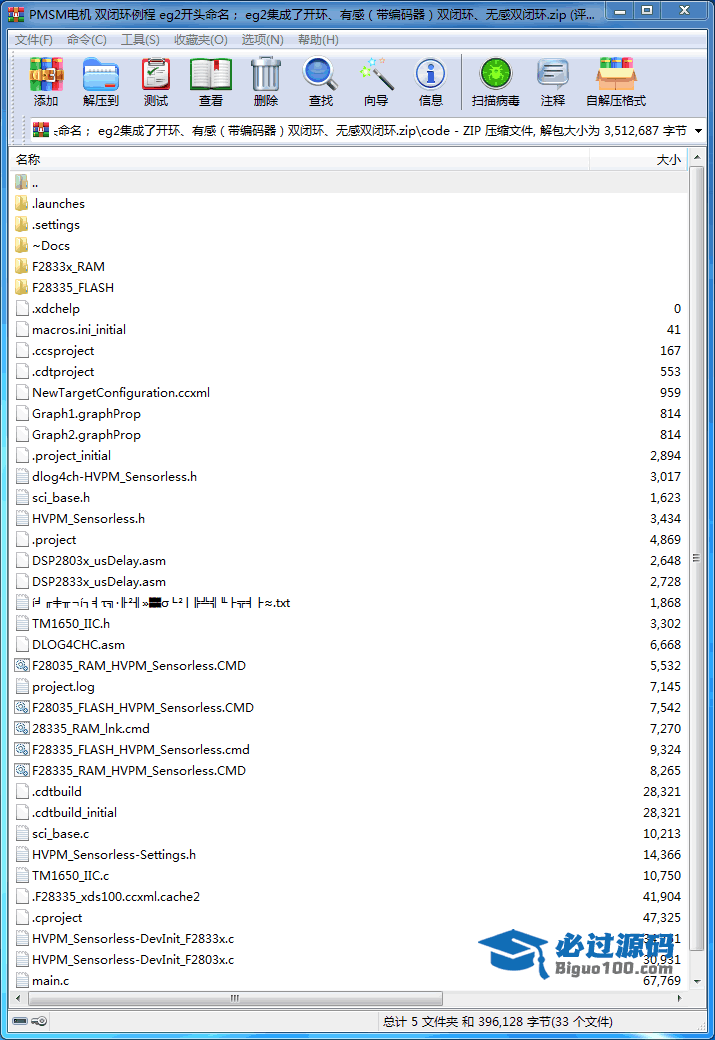Open the Wizard (向导) wand icon
Screen dimensions: 715x1040
[376, 74]
